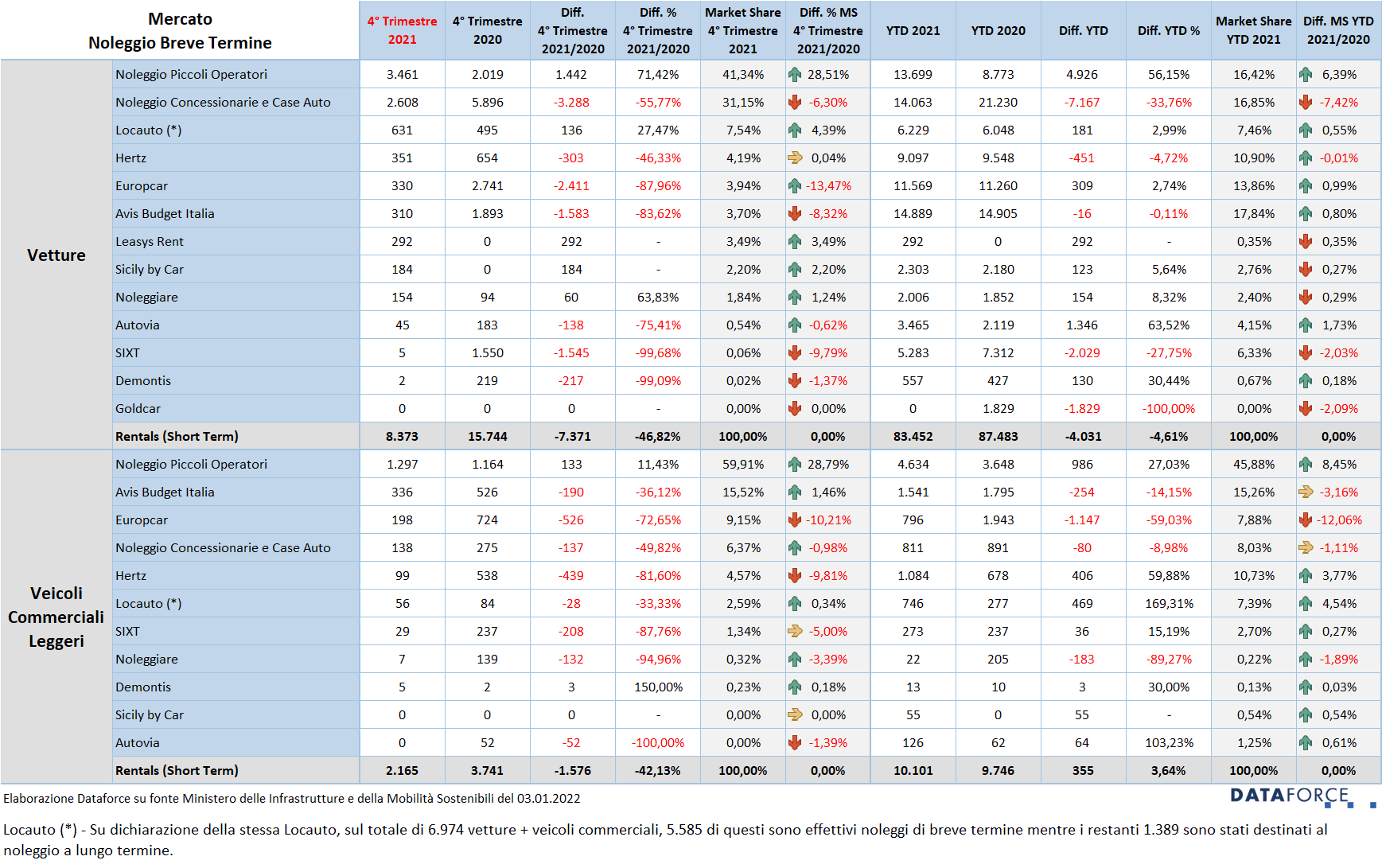1382x868 pixels.
Task: Select the 169,31% Locauto cell
Action: point(1168,604)
